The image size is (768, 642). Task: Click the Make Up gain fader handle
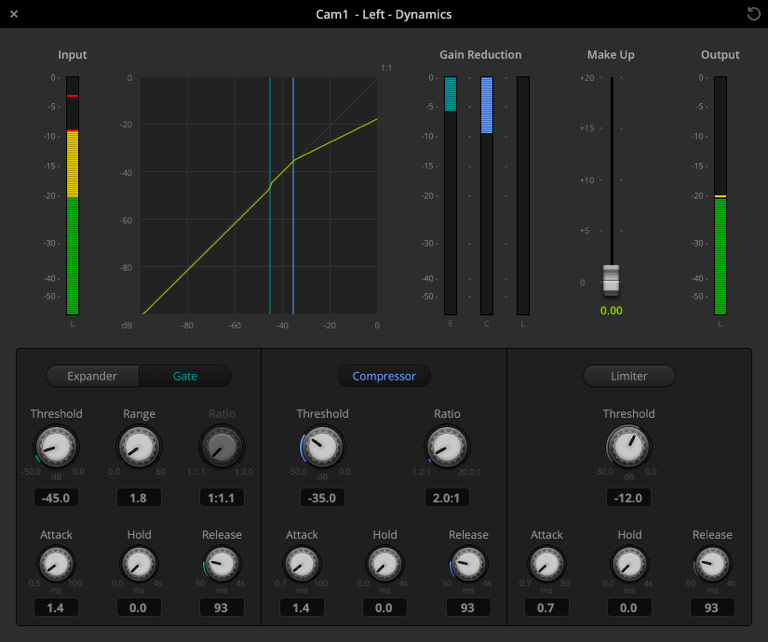(611, 280)
